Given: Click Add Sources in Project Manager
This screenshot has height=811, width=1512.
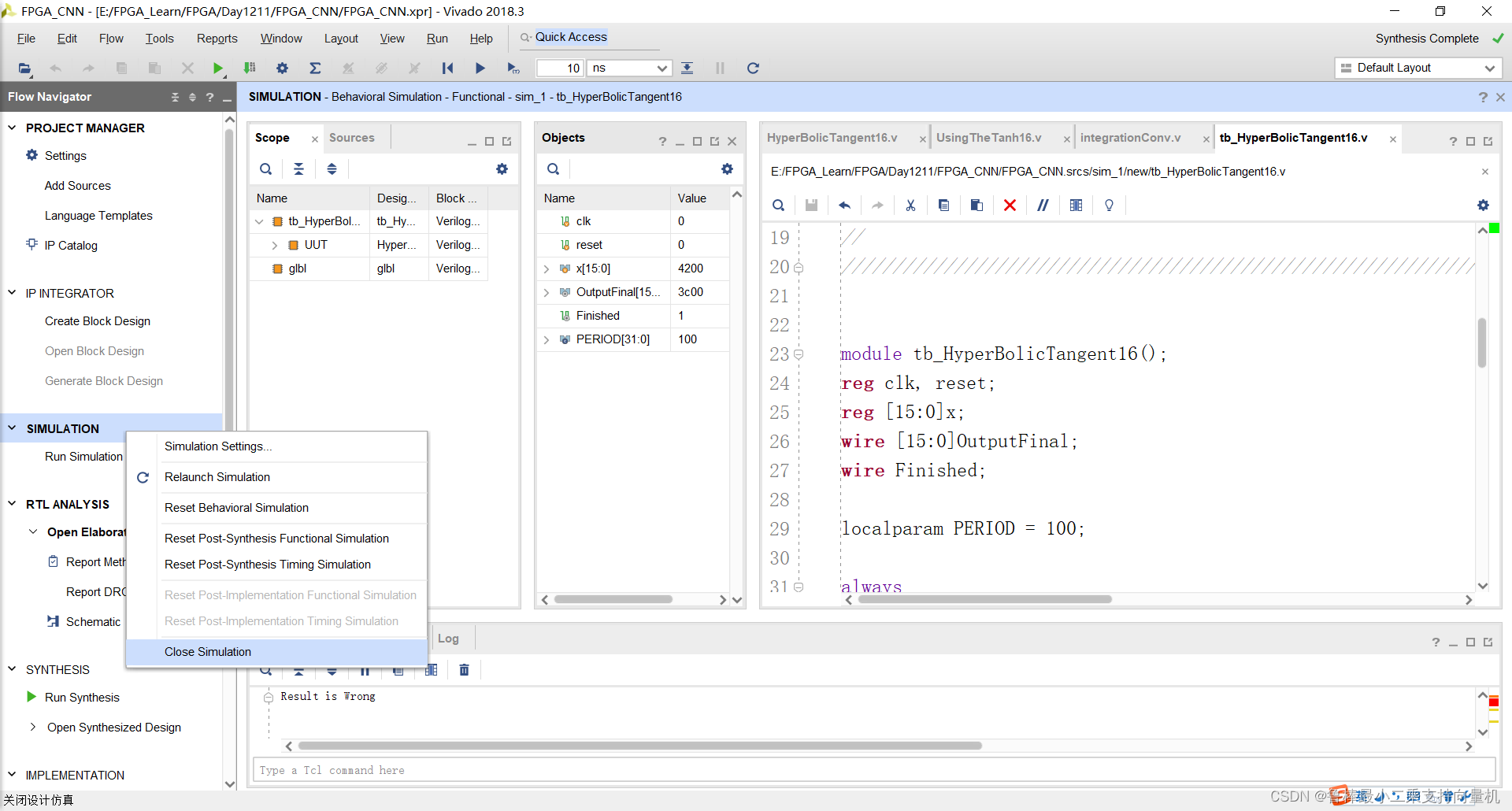Looking at the screenshot, I should coord(78,186).
